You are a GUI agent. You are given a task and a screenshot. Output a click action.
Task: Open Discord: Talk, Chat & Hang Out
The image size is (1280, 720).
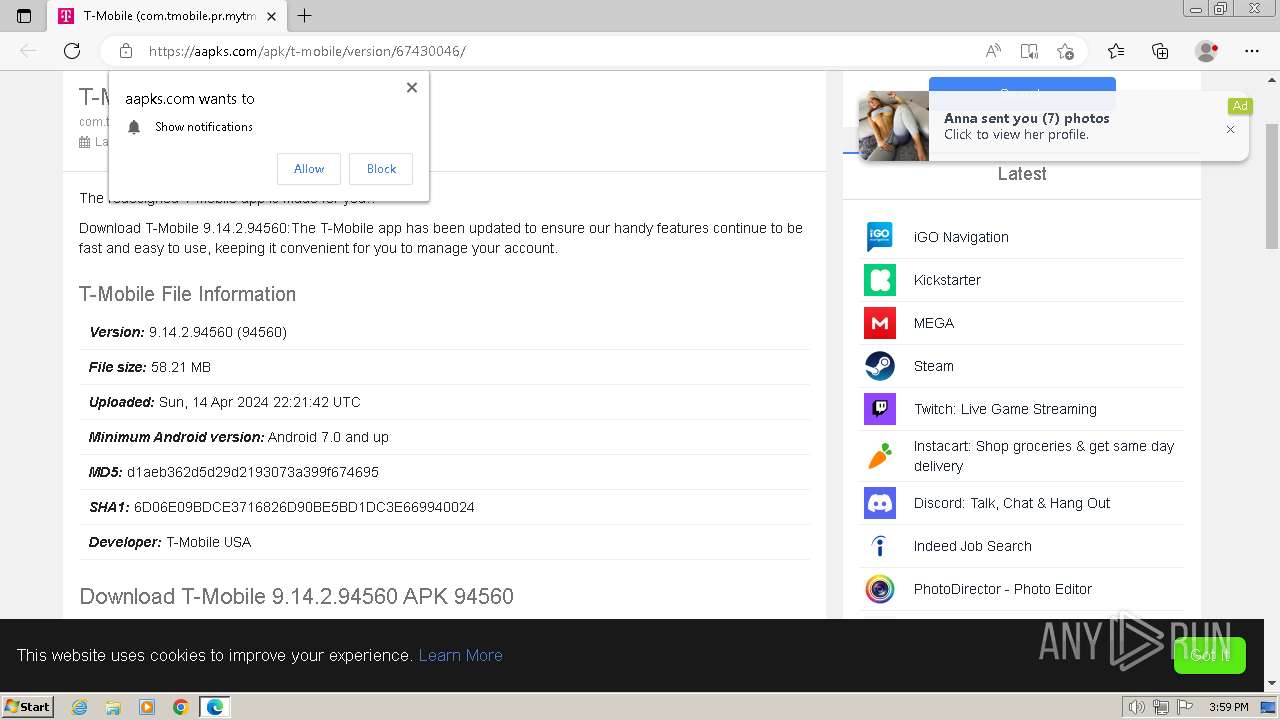point(1012,503)
